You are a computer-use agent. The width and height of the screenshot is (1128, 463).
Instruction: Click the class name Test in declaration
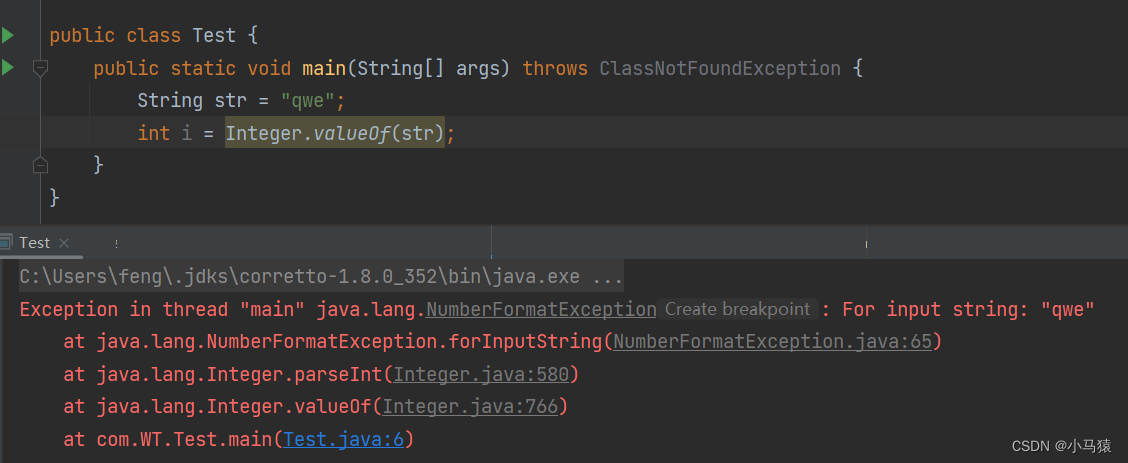pos(214,35)
